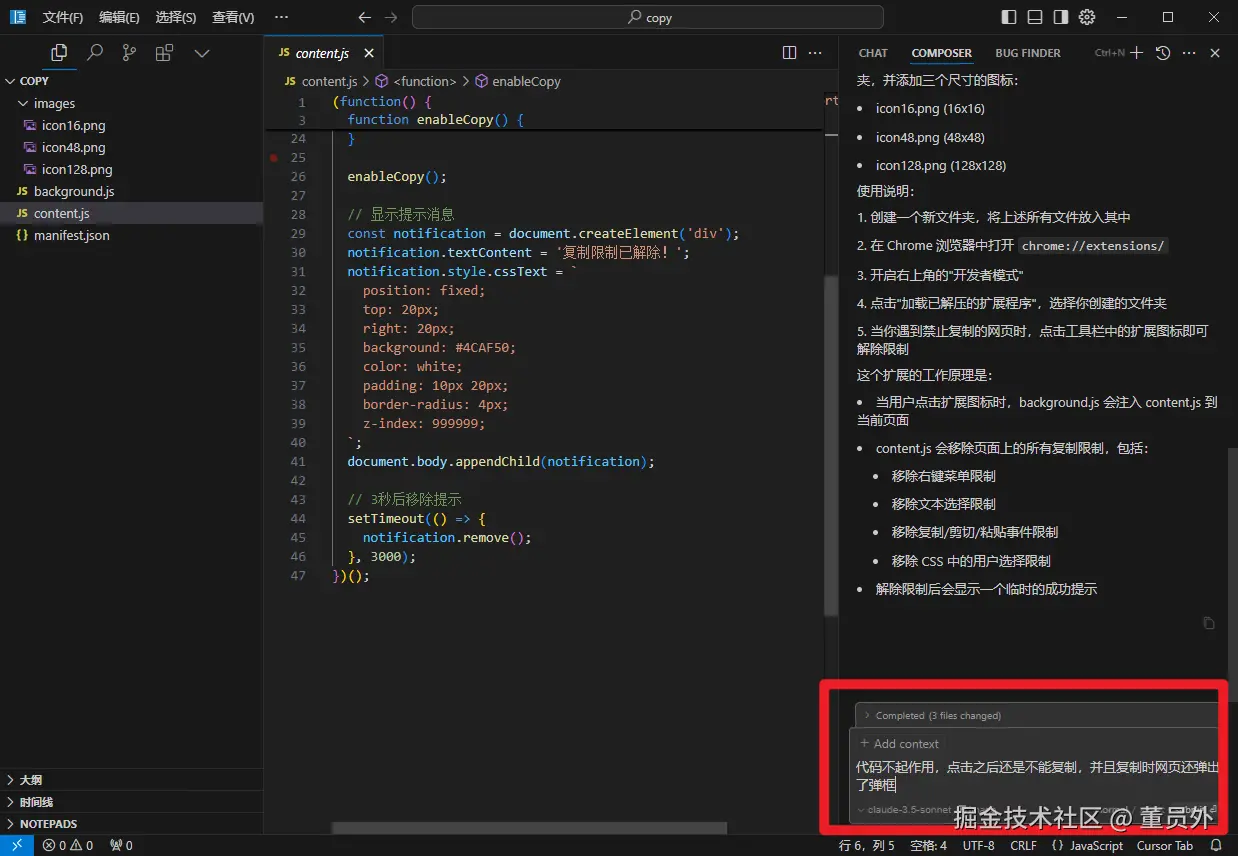Screen dimensions: 1238x856
Task: Open the 文件(F) menu
Action: point(62,17)
